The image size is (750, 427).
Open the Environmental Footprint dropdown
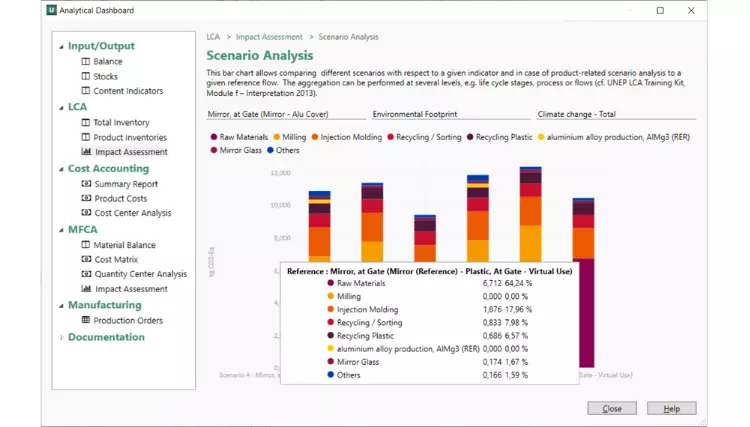click(448, 115)
